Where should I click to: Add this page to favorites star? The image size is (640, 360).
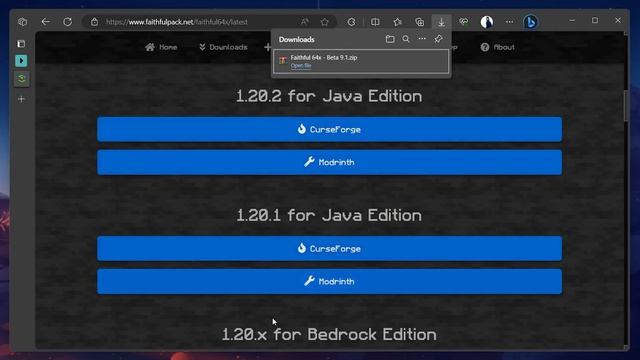click(324, 22)
